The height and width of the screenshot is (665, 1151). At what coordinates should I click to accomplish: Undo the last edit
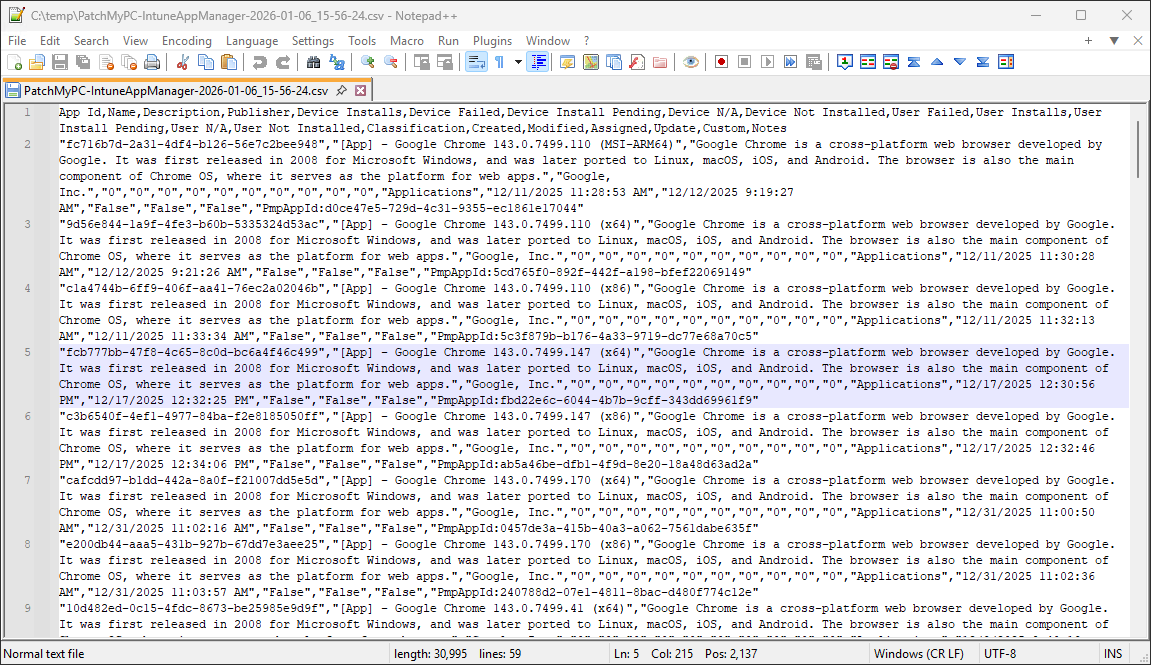[x=259, y=61]
